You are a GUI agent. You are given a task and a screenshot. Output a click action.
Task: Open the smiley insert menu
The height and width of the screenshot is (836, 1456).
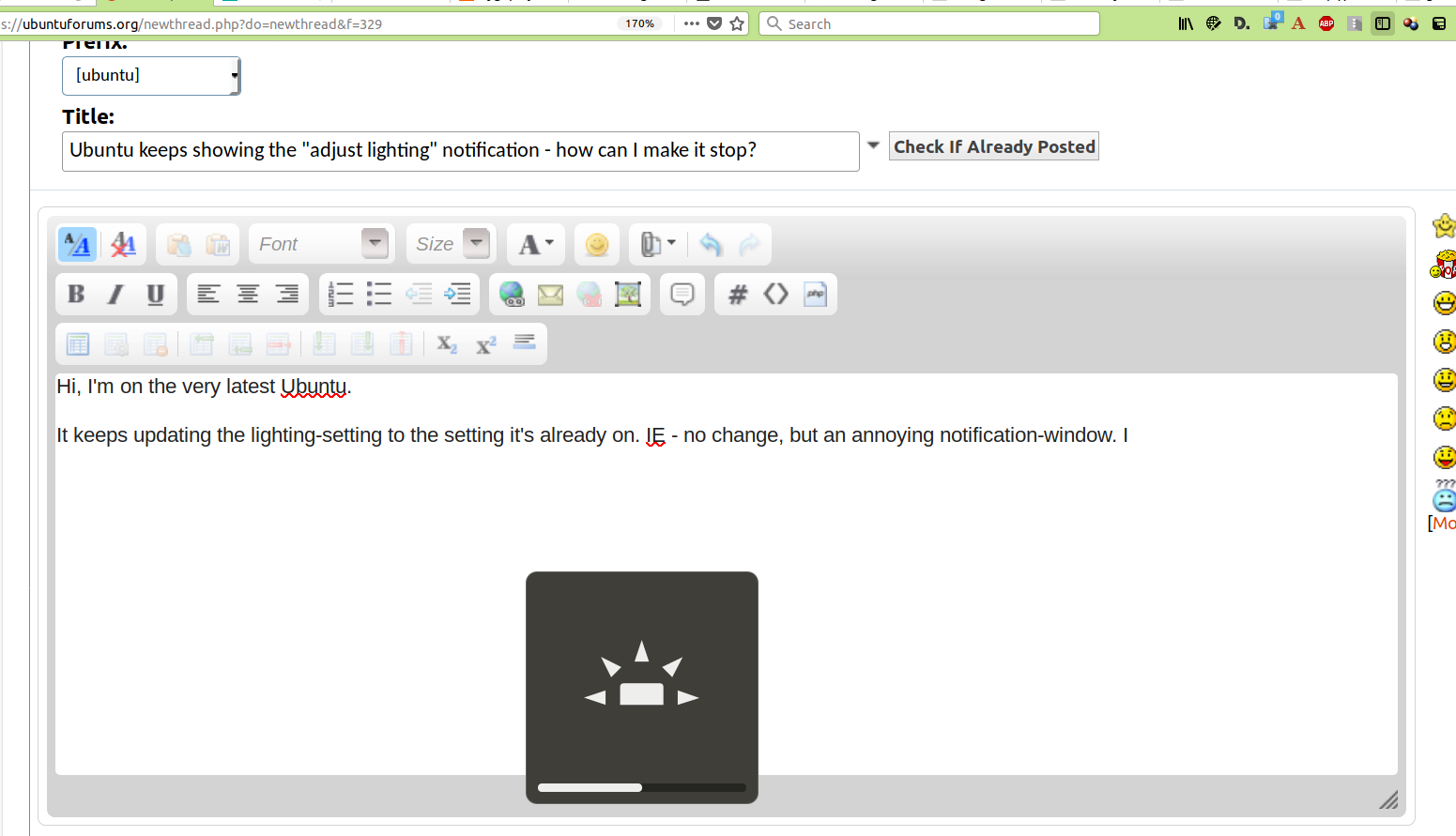pyautogui.click(x=596, y=245)
